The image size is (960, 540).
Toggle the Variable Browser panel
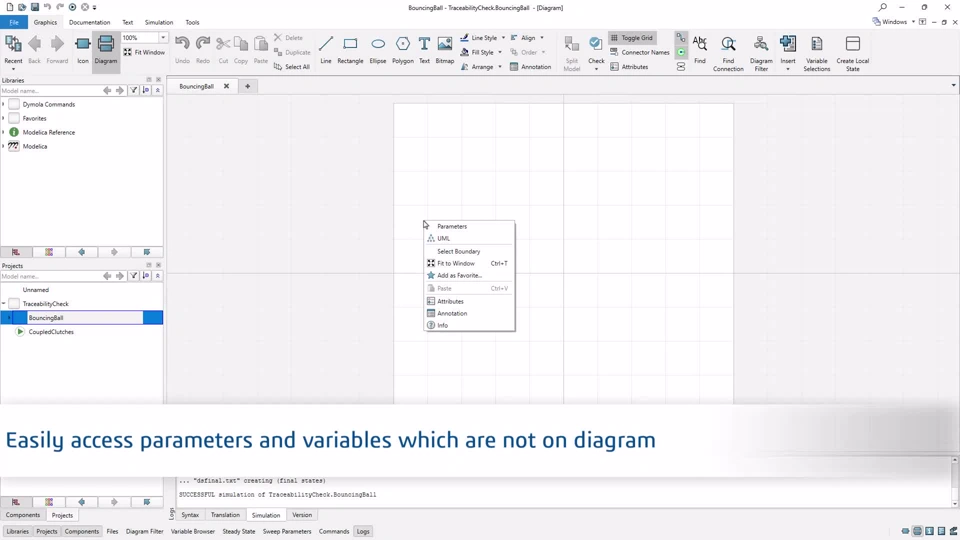coord(193,531)
